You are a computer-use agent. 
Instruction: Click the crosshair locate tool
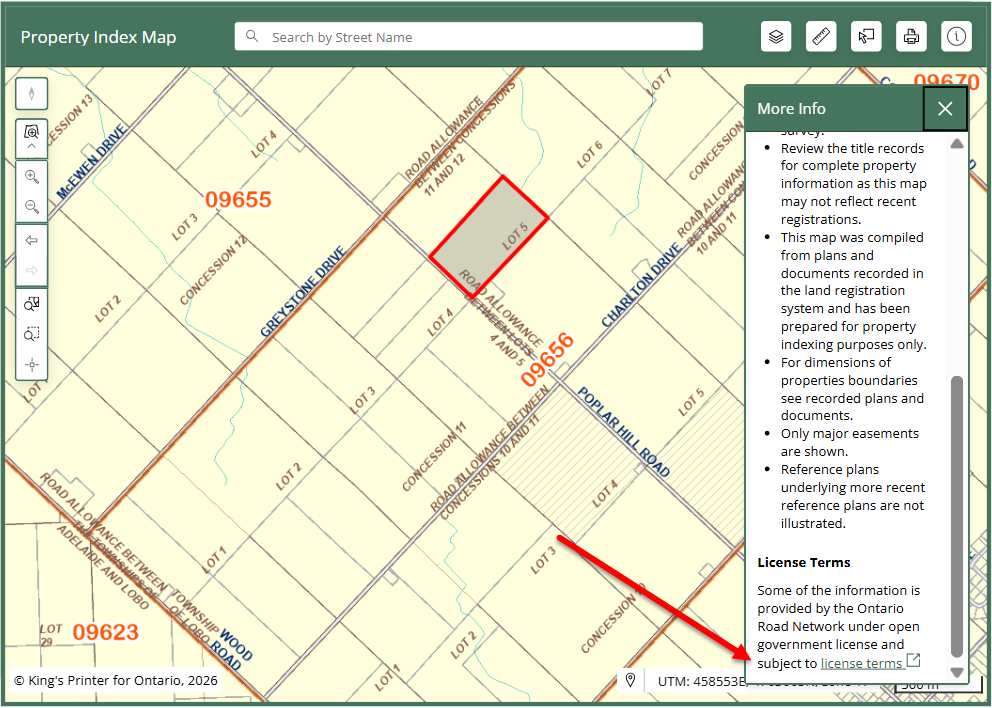32,364
